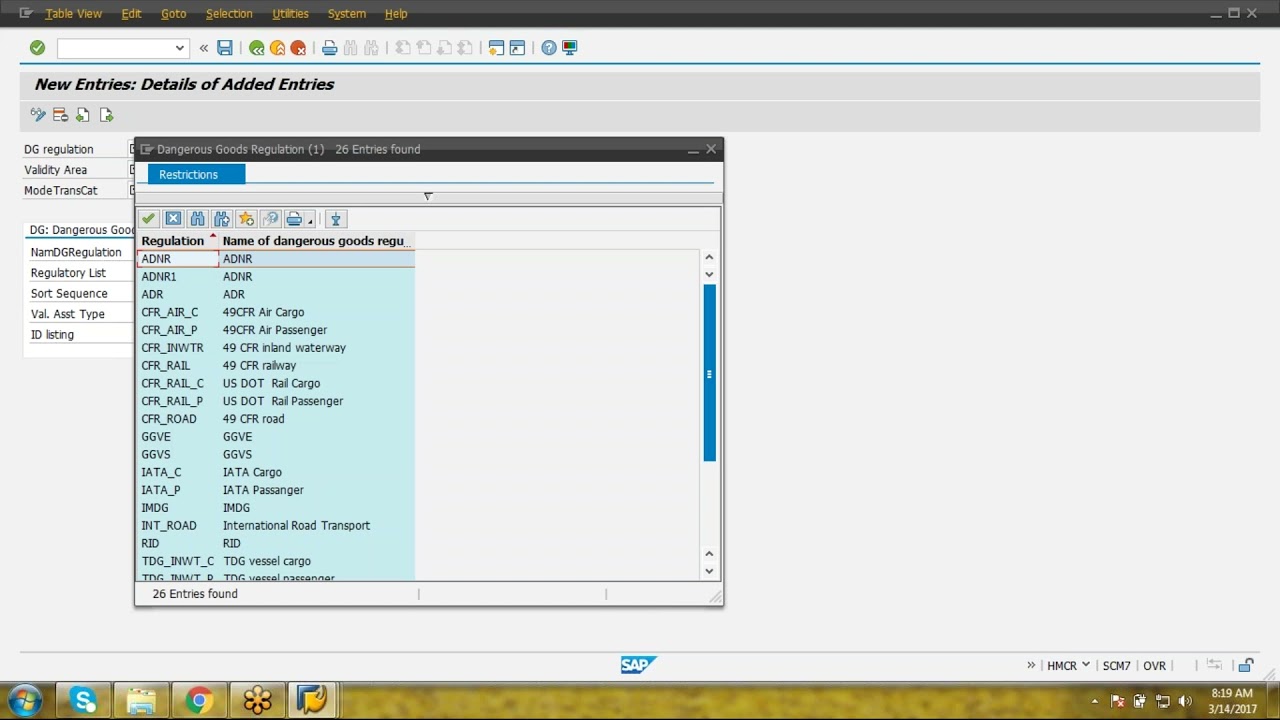
Task: Click the popup pin/hold icon
Action: click(x=336, y=219)
